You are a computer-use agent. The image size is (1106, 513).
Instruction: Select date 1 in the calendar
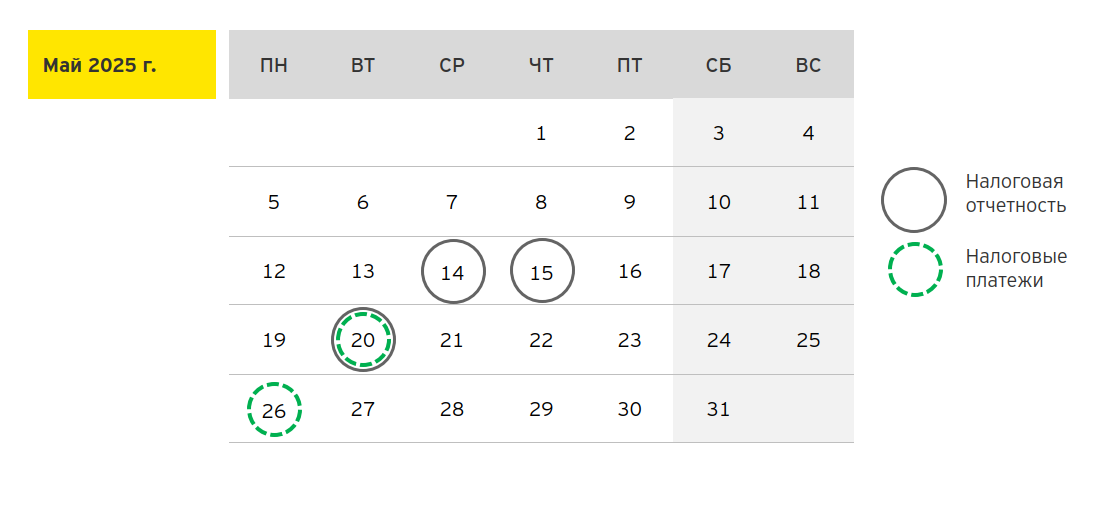tap(541, 133)
